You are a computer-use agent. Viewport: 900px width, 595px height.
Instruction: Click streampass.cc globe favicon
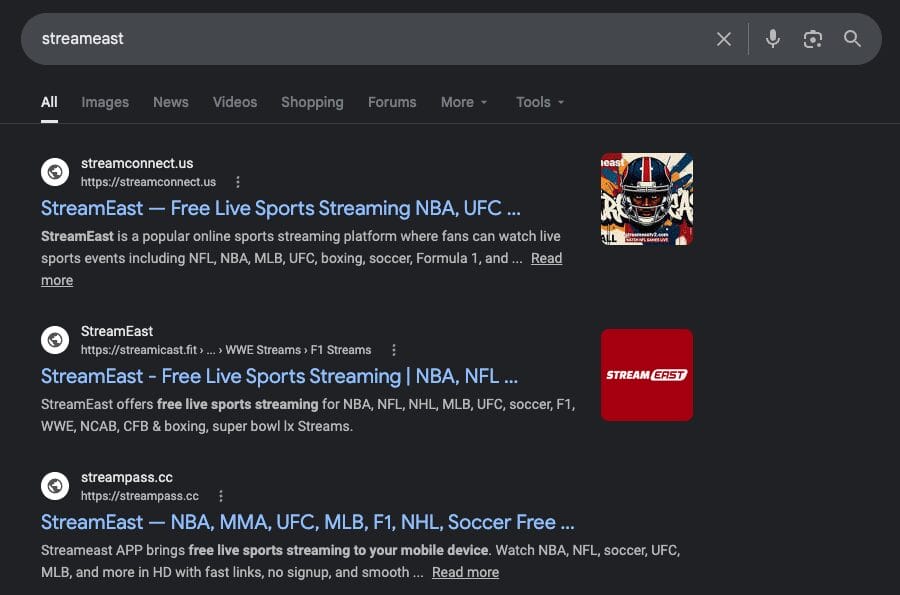tap(55, 486)
